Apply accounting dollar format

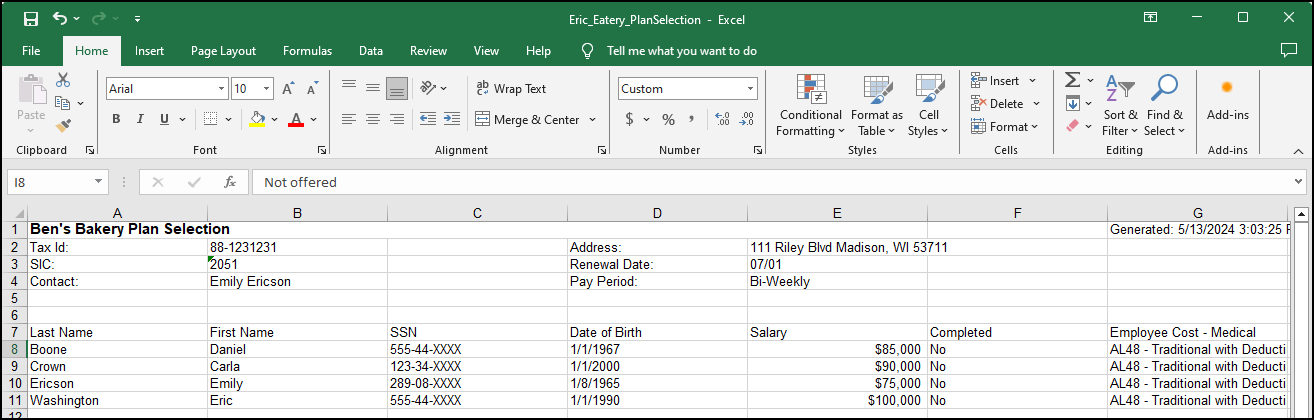(x=629, y=119)
